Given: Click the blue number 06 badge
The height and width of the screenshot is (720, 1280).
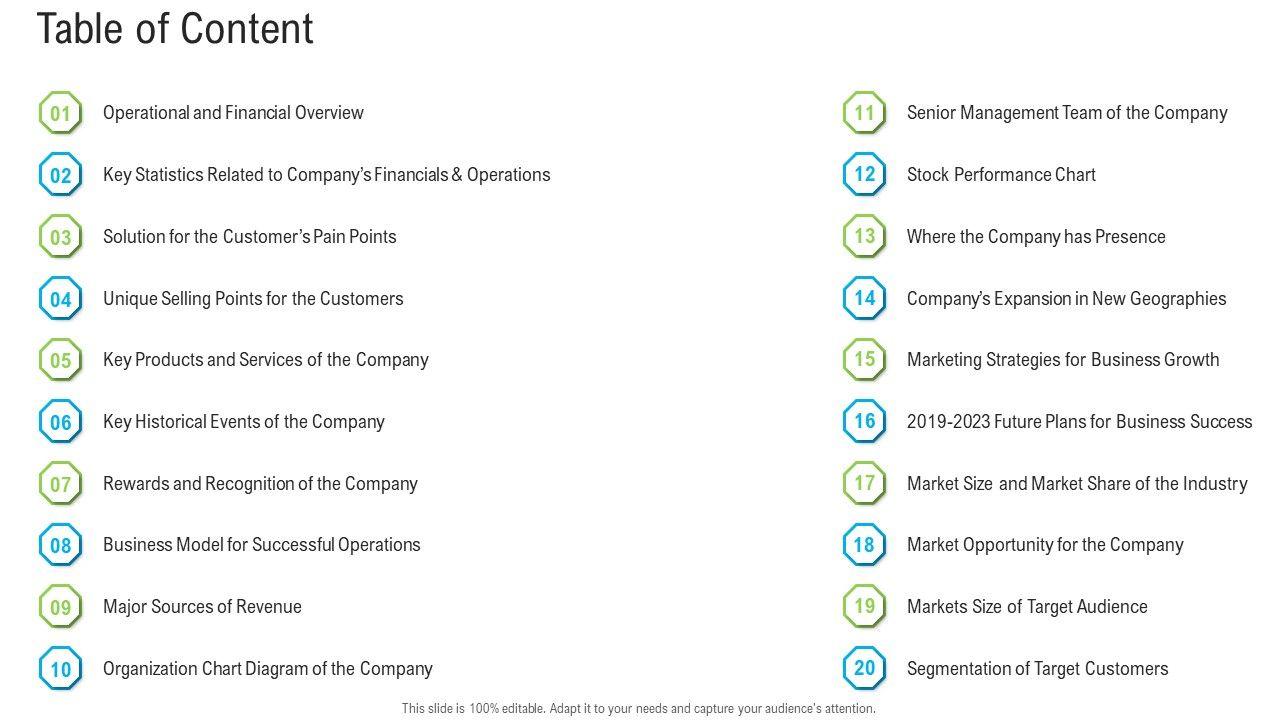Looking at the screenshot, I should point(61,422).
